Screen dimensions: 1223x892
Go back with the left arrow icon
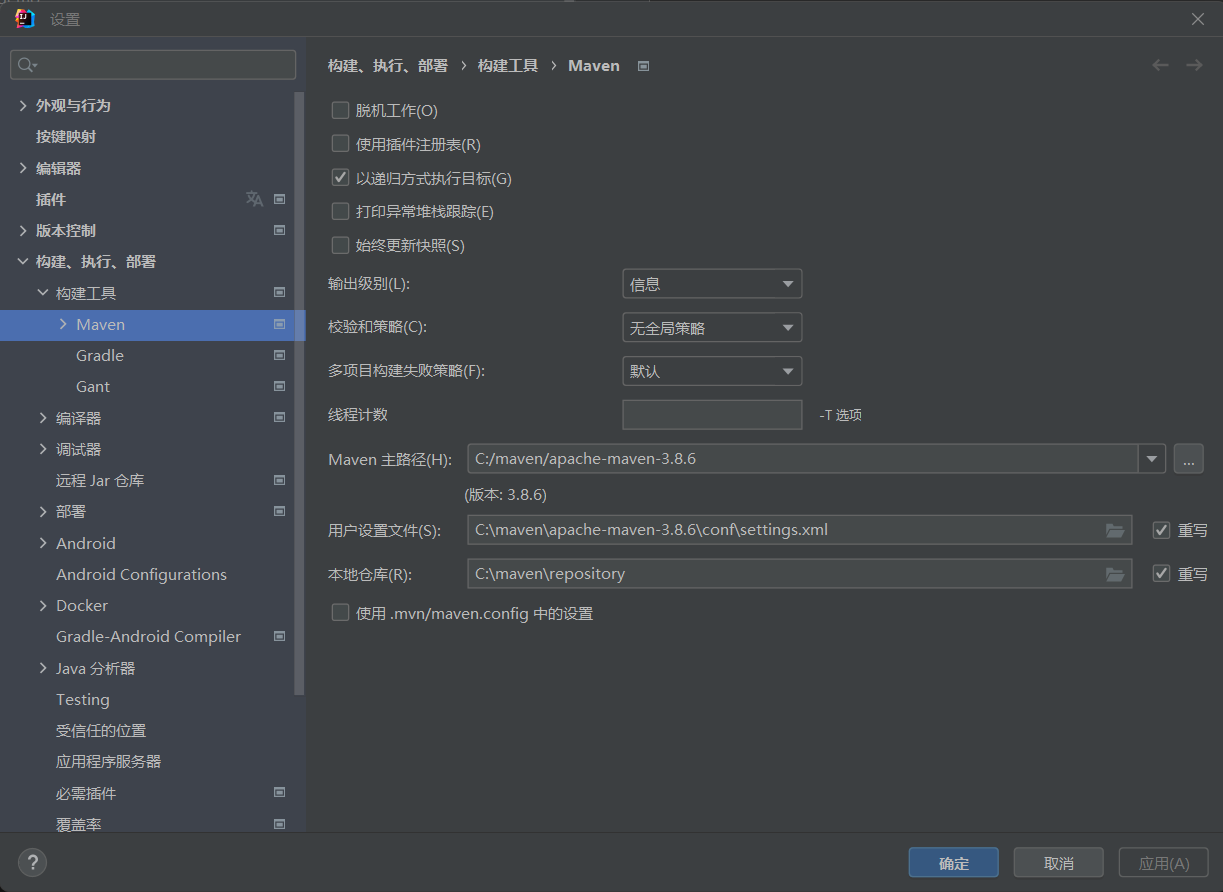tap(1160, 65)
